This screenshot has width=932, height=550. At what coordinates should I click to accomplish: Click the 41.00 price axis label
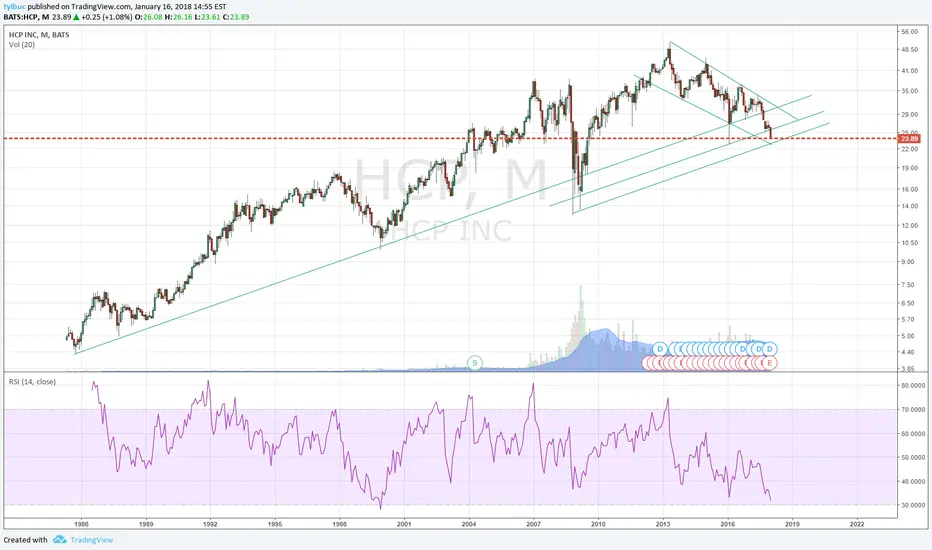tap(909, 71)
